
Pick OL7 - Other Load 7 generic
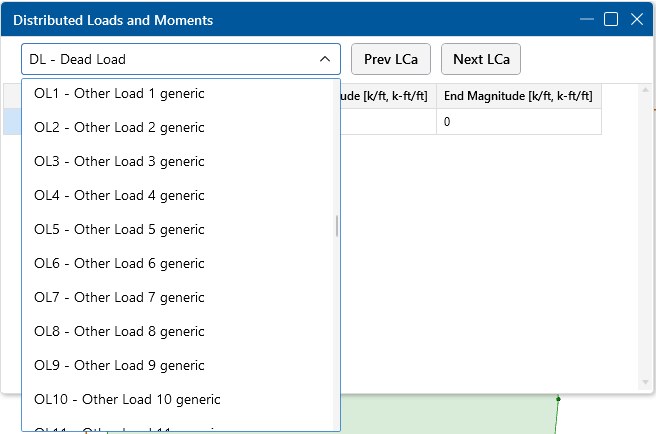coord(120,298)
